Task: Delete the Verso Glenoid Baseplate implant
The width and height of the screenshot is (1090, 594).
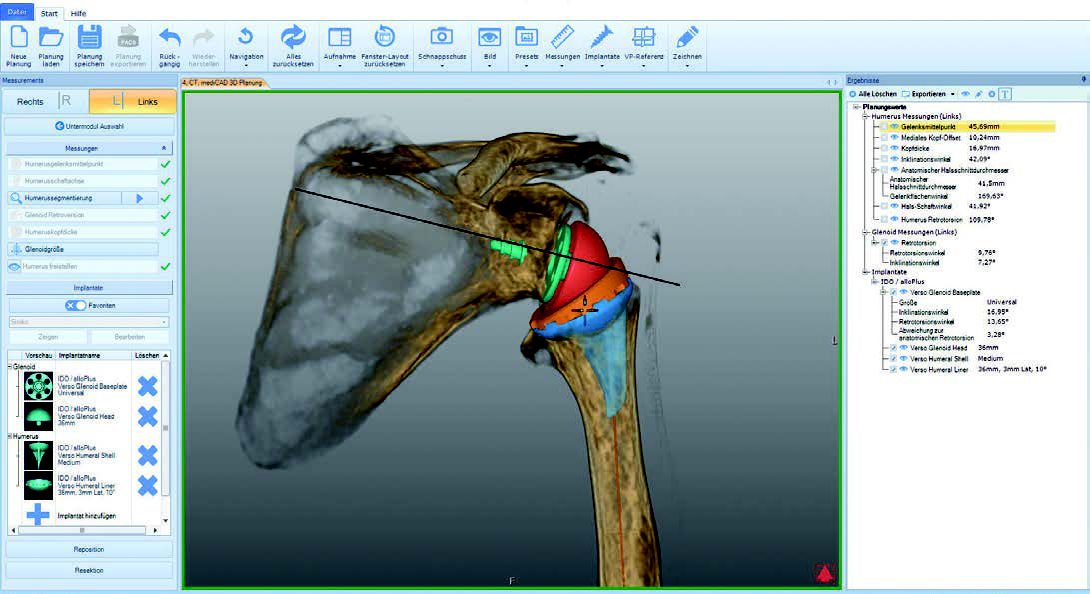Action: point(147,386)
